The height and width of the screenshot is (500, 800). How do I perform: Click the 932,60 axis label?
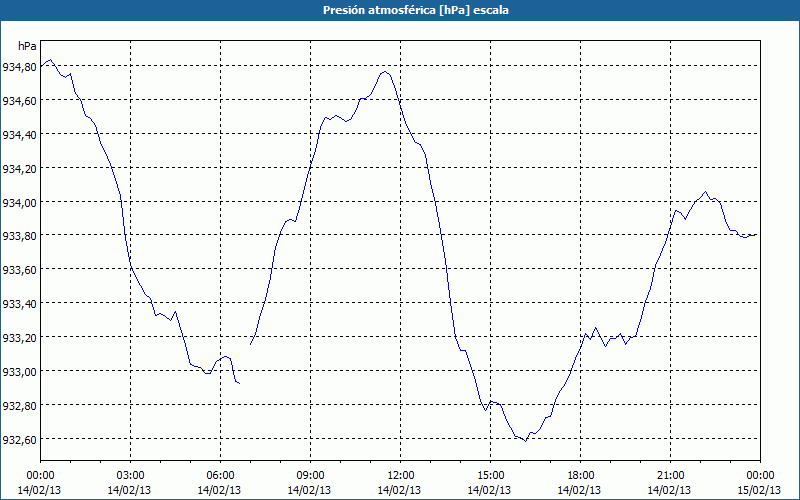click(19, 439)
